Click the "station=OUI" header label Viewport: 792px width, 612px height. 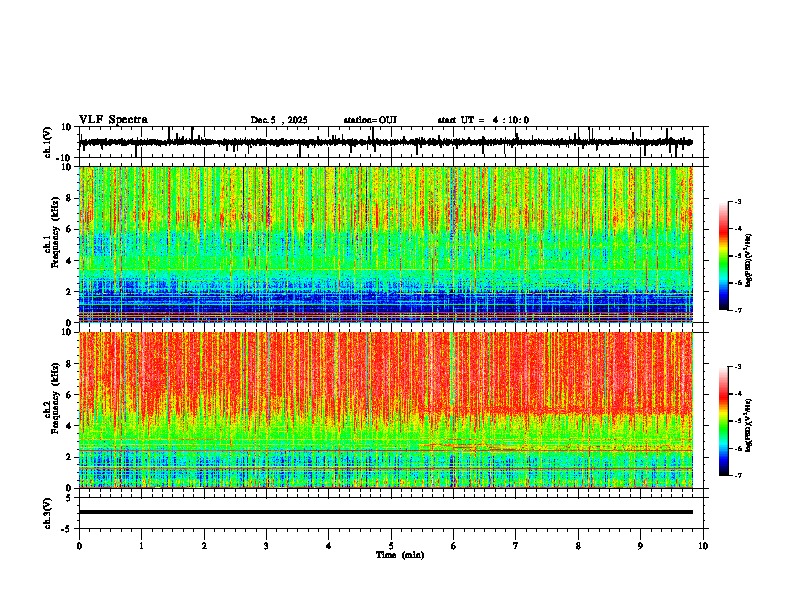[x=370, y=120]
